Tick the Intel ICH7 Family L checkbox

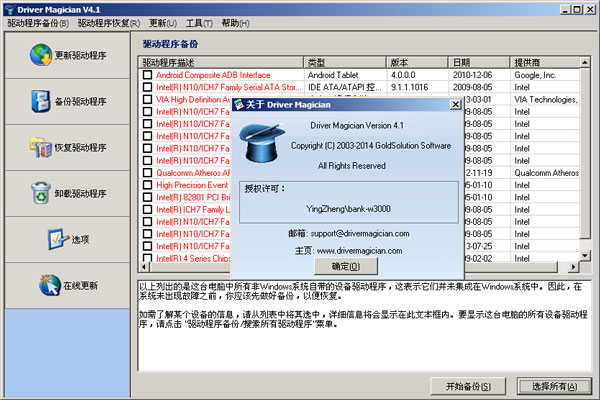click(147, 210)
